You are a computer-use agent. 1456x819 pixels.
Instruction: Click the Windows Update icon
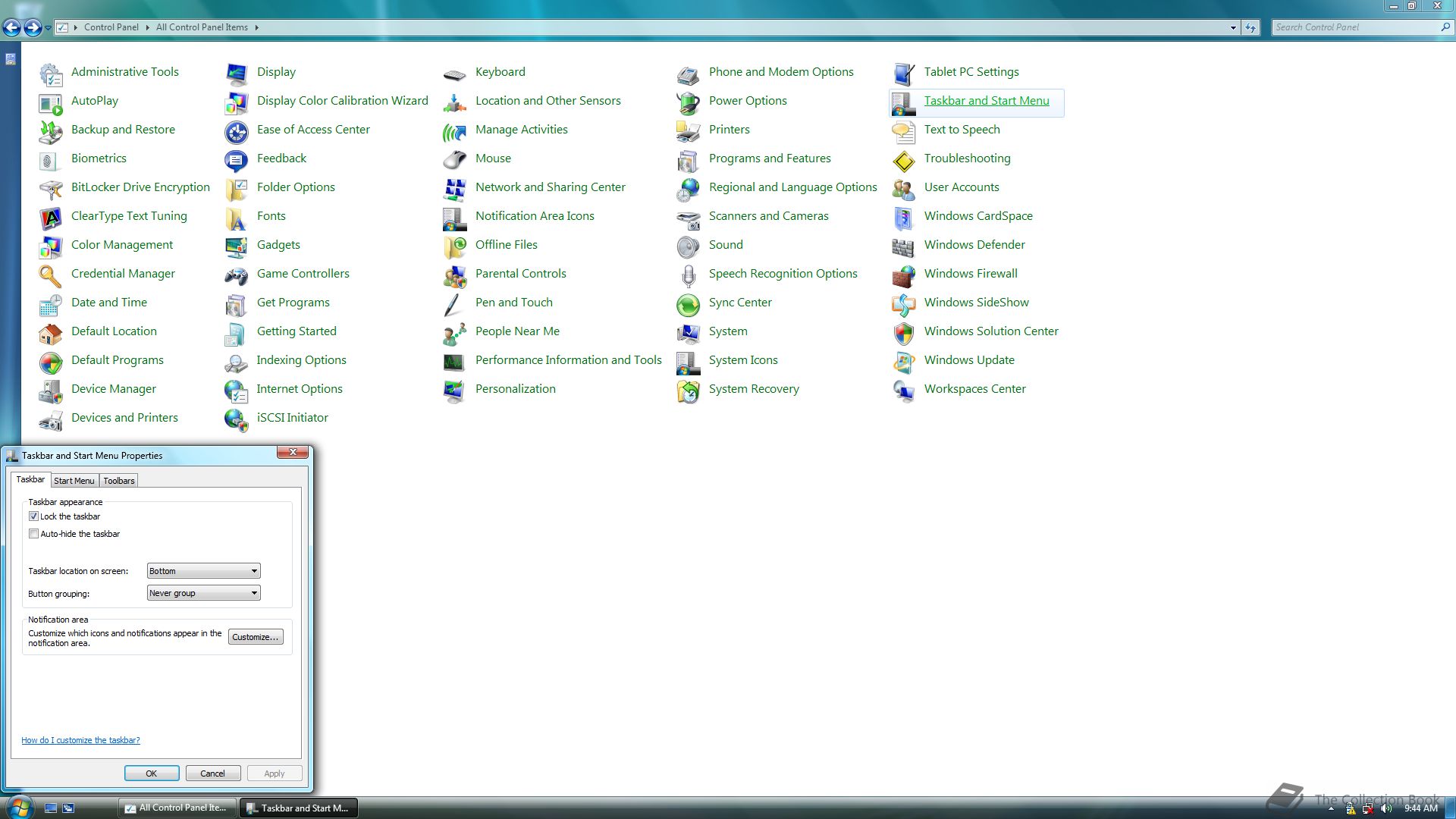[x=904, y=362]
